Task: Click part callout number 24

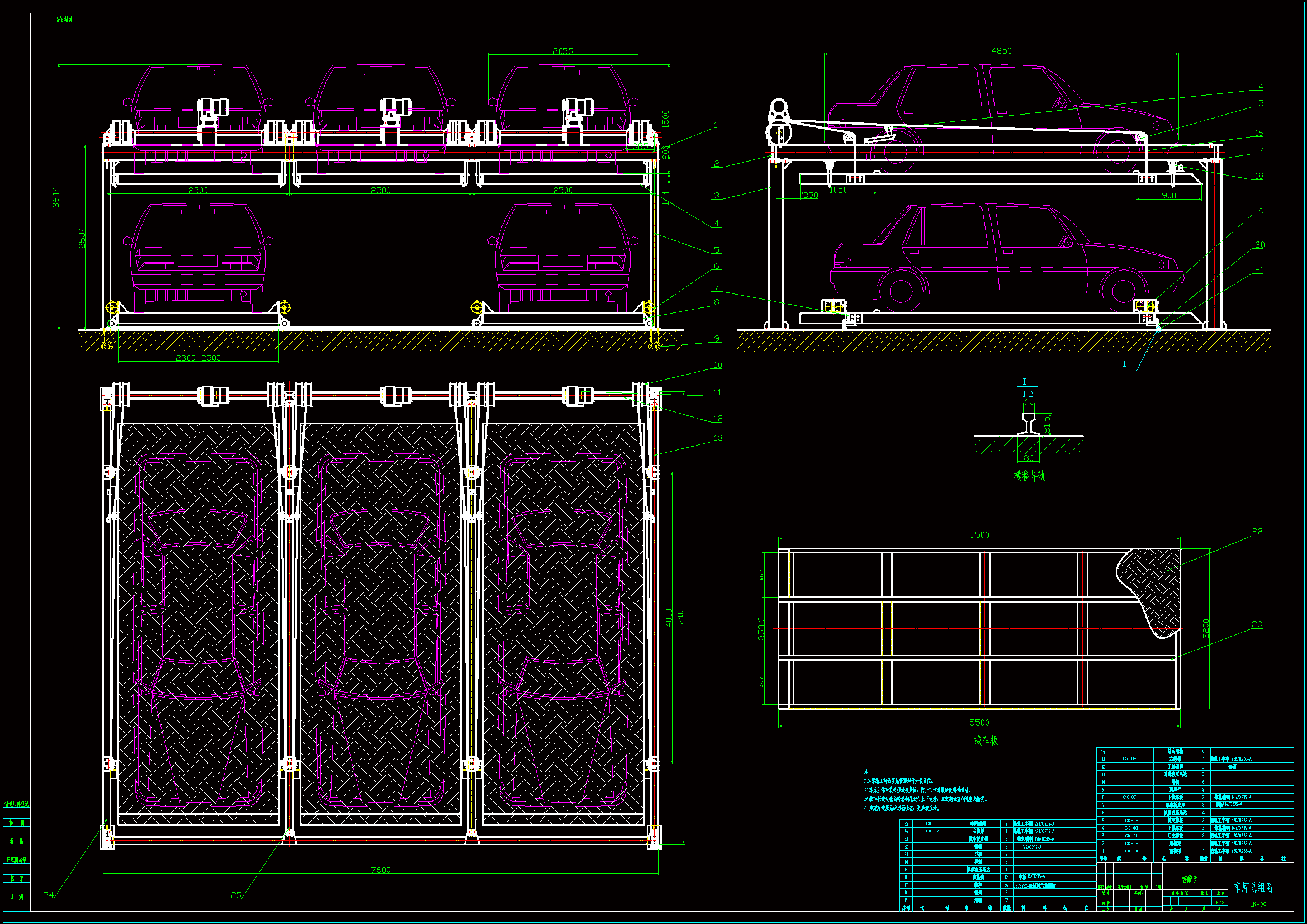Action: [49, 895]
